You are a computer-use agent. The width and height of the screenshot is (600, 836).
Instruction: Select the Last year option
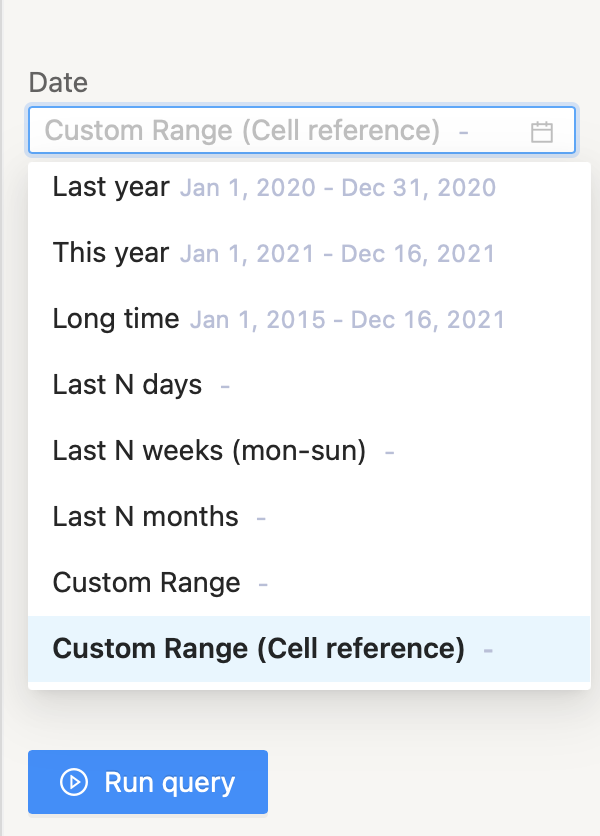click(x=309, y=188)
